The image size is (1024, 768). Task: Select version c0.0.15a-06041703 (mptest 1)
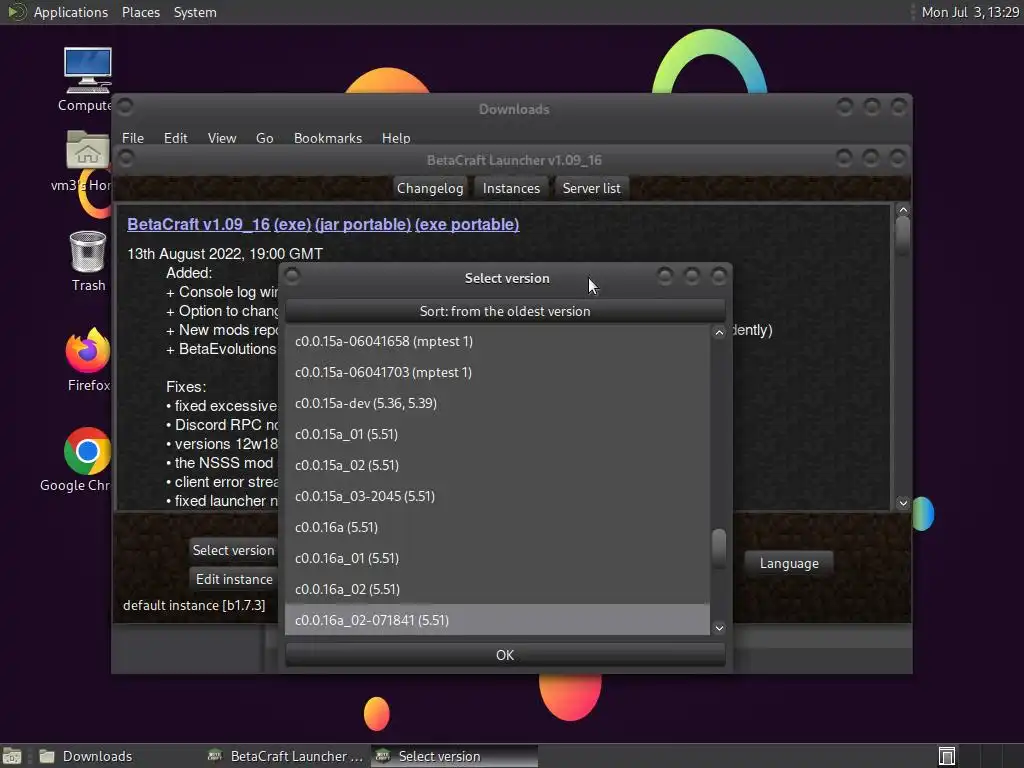[497, 372]
